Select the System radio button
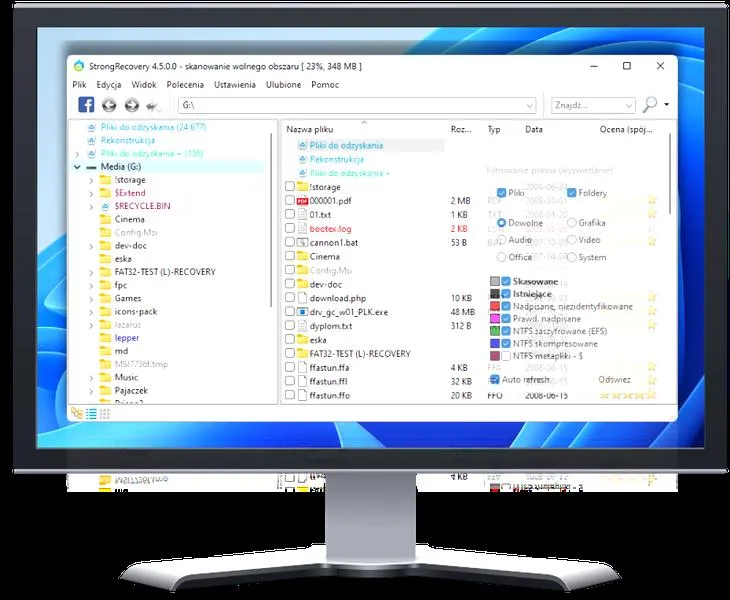The image size is (730, 600). pos(572,257)
